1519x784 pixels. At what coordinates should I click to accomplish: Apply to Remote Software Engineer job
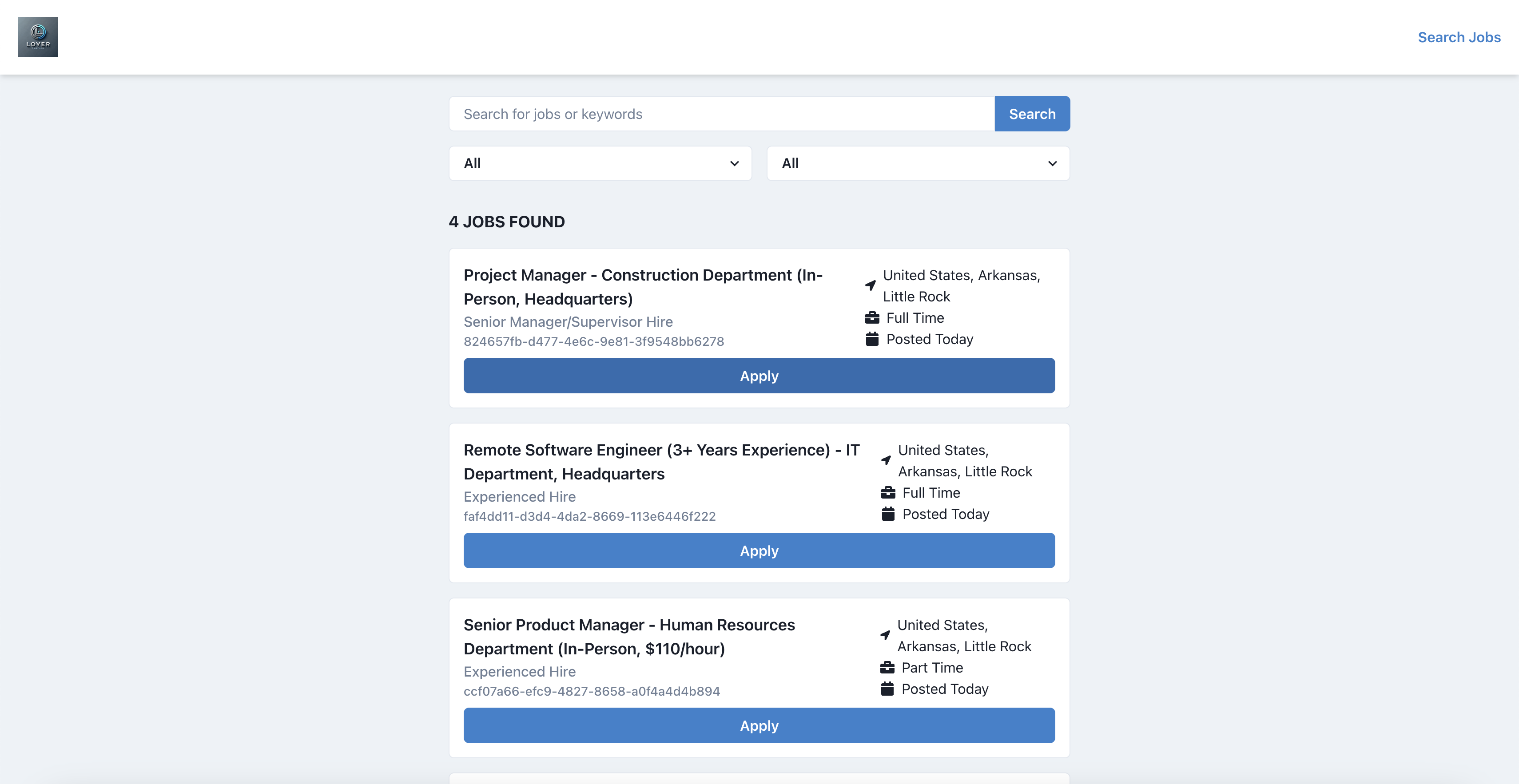759,550
